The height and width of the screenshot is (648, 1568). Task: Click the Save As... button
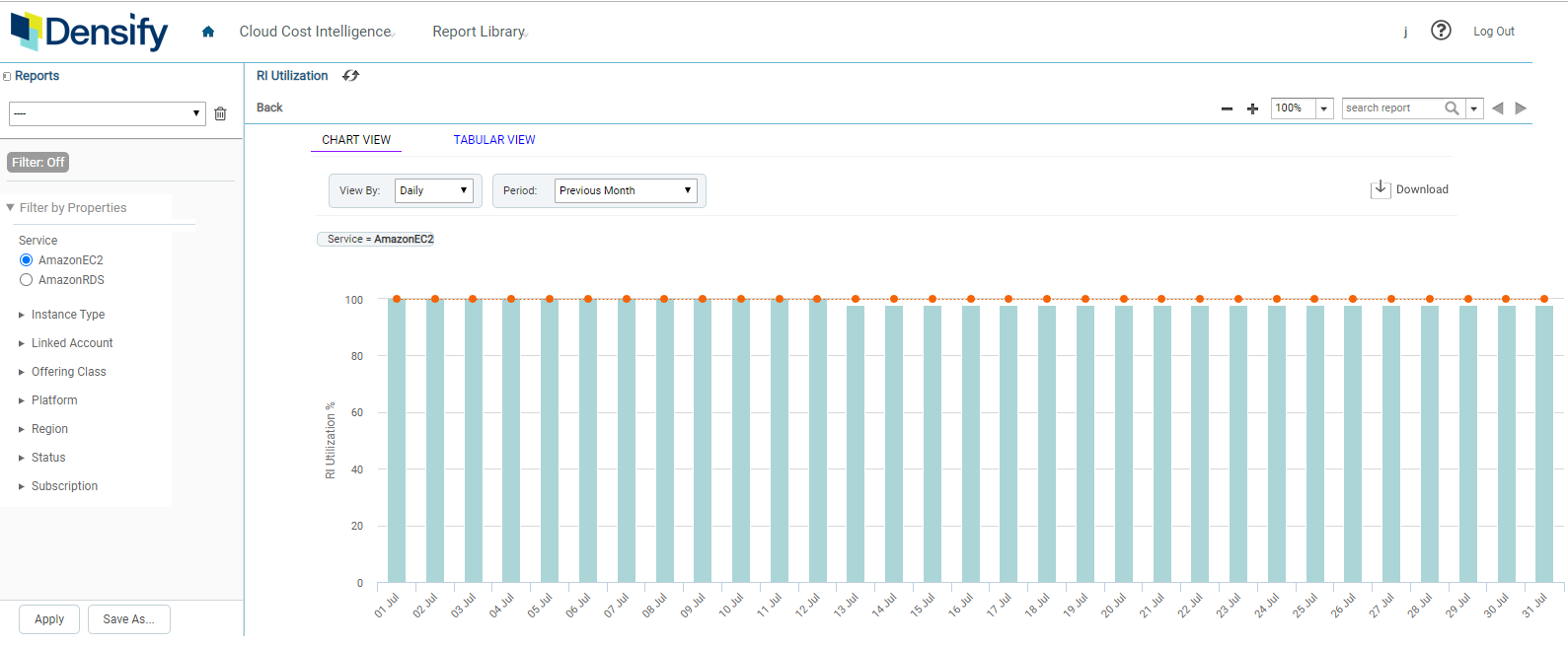(x=128, y=619)
